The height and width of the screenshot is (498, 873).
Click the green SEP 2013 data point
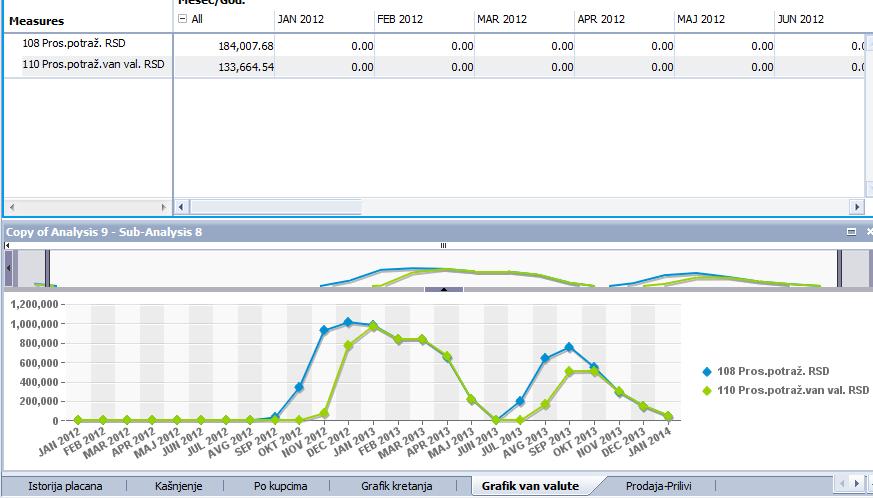click(569, 371)
